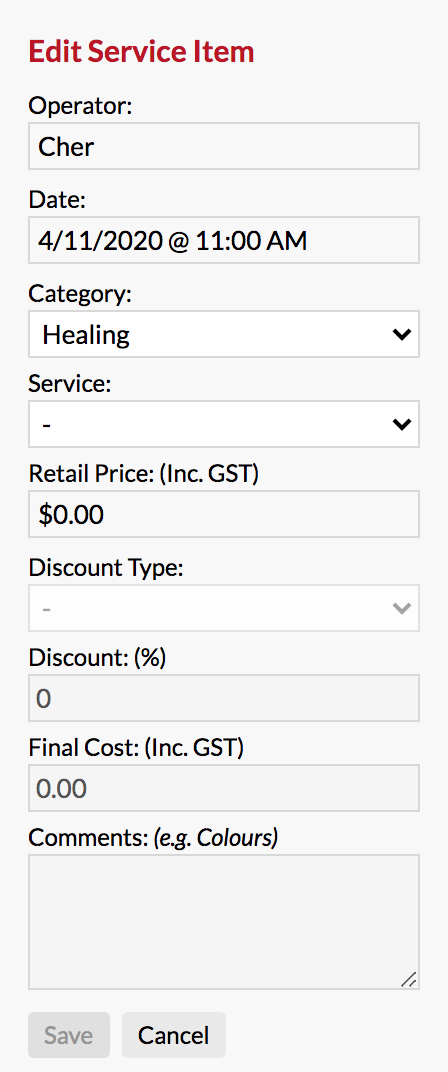
Task: Click inside the Comments text area
Action: coord(224,922)
